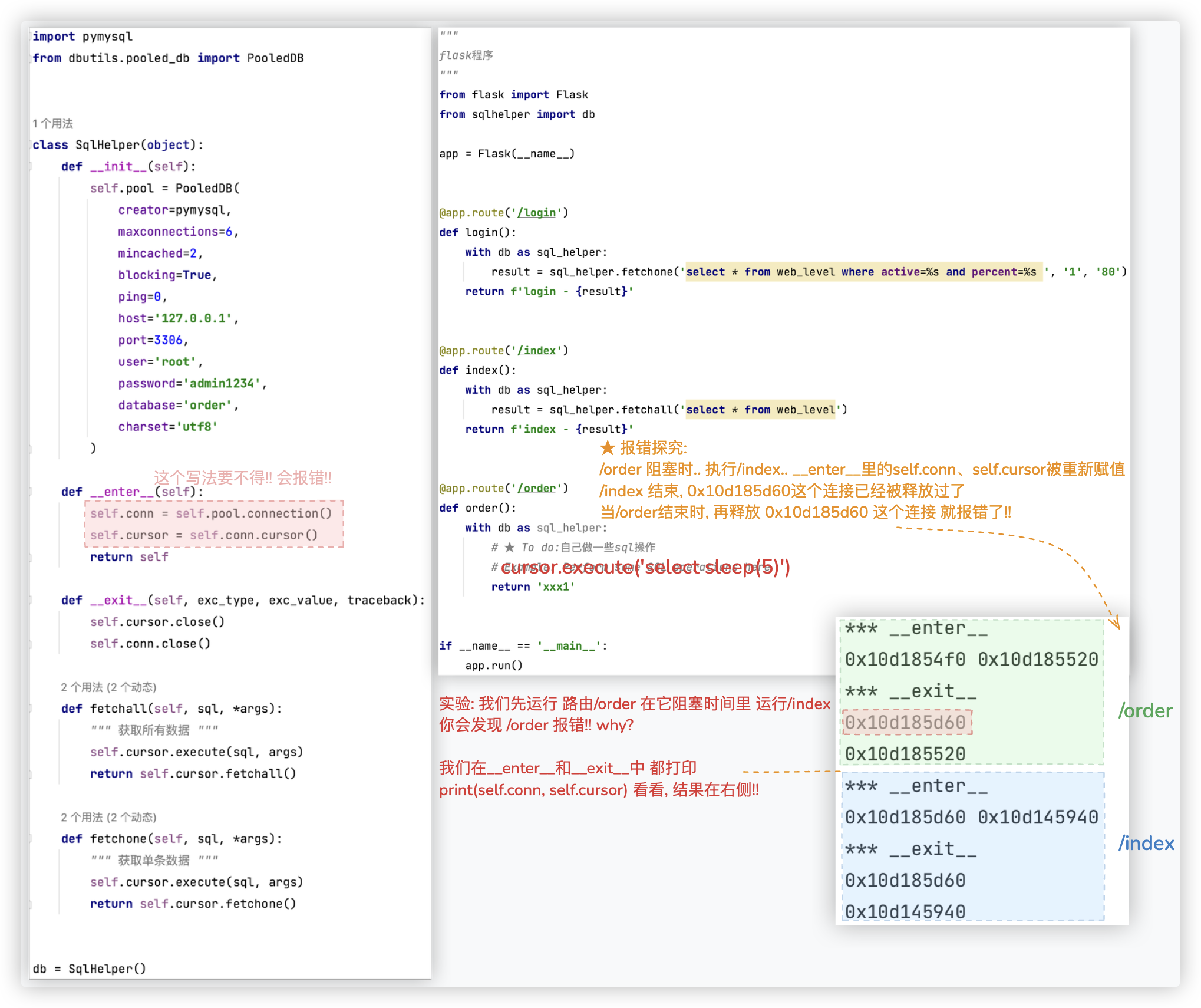Click the orange star before 报错探究
This screenshot has width=1201, height=1008.
608,448
